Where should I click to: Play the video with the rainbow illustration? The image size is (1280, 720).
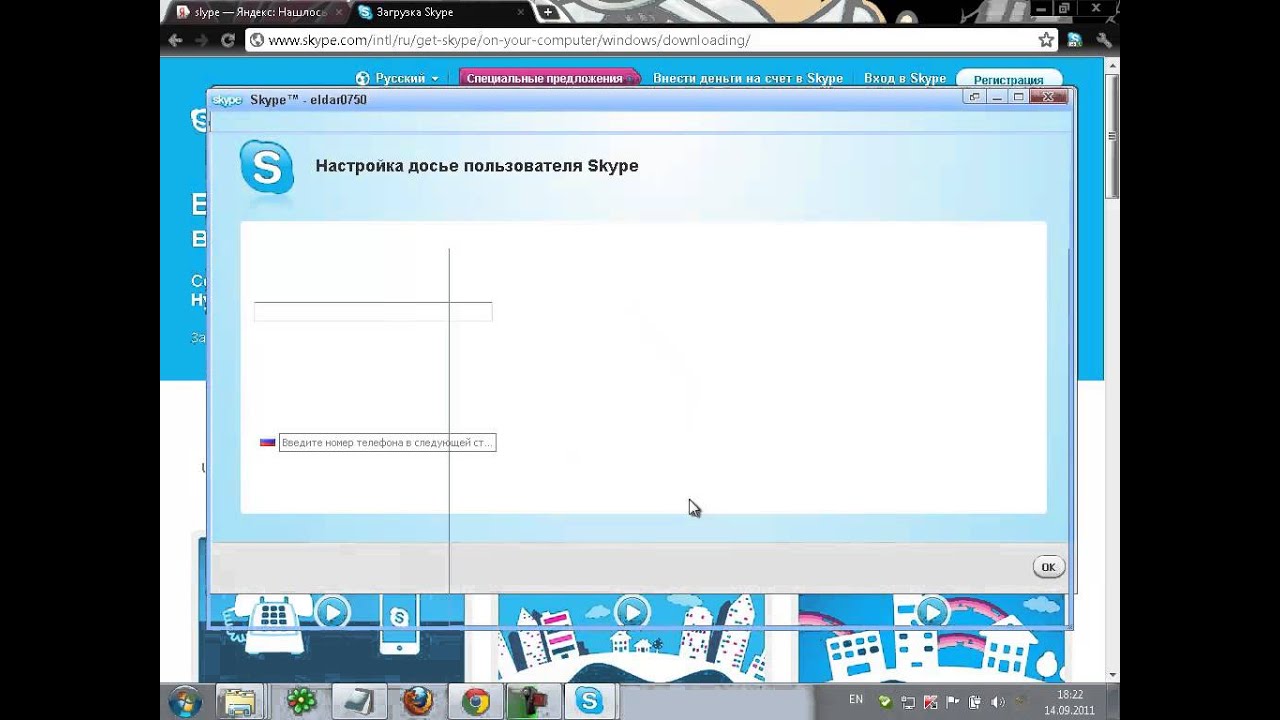click(x=931, y=611)
